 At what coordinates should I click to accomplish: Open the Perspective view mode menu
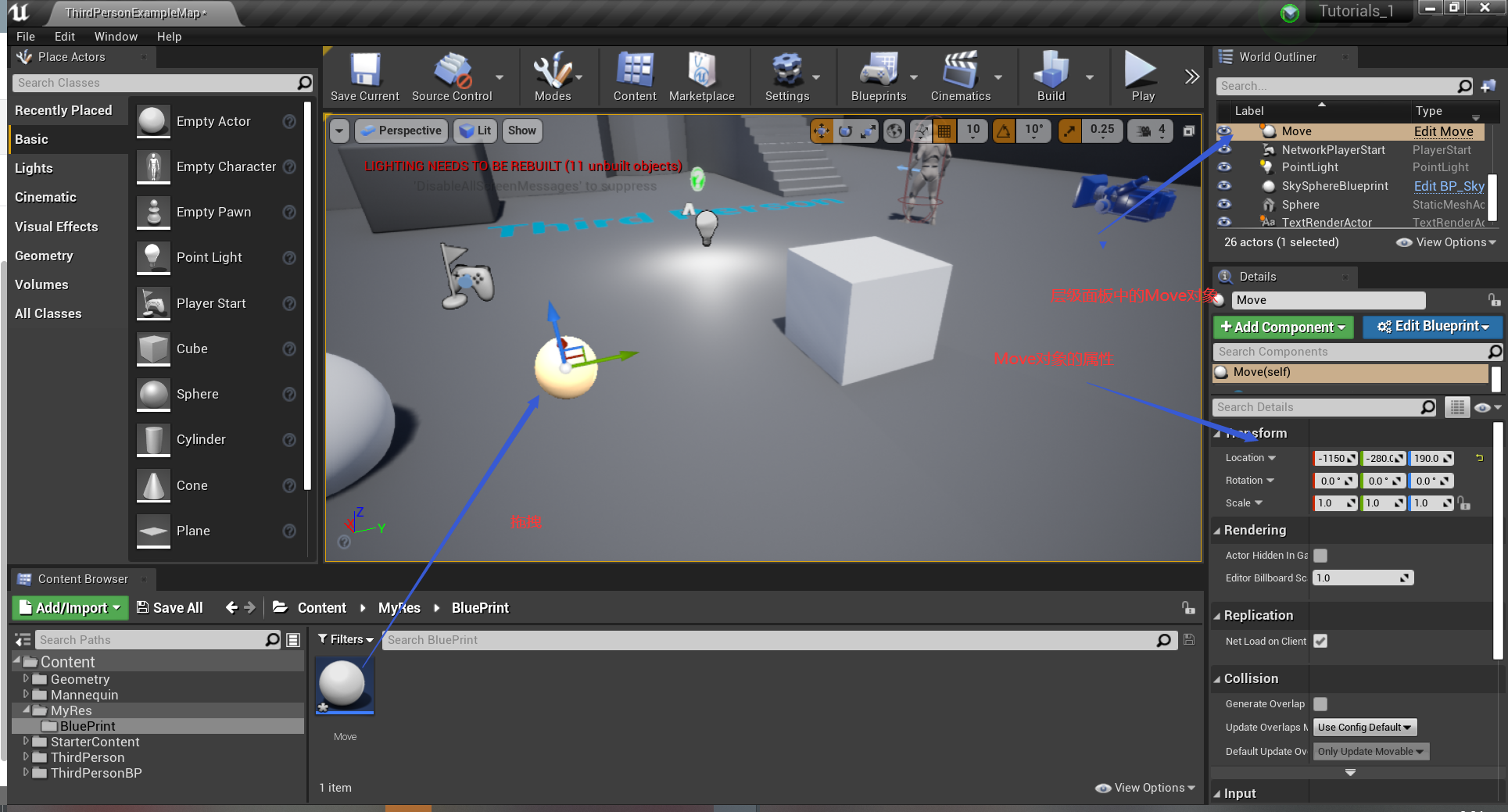pos(402,131)
